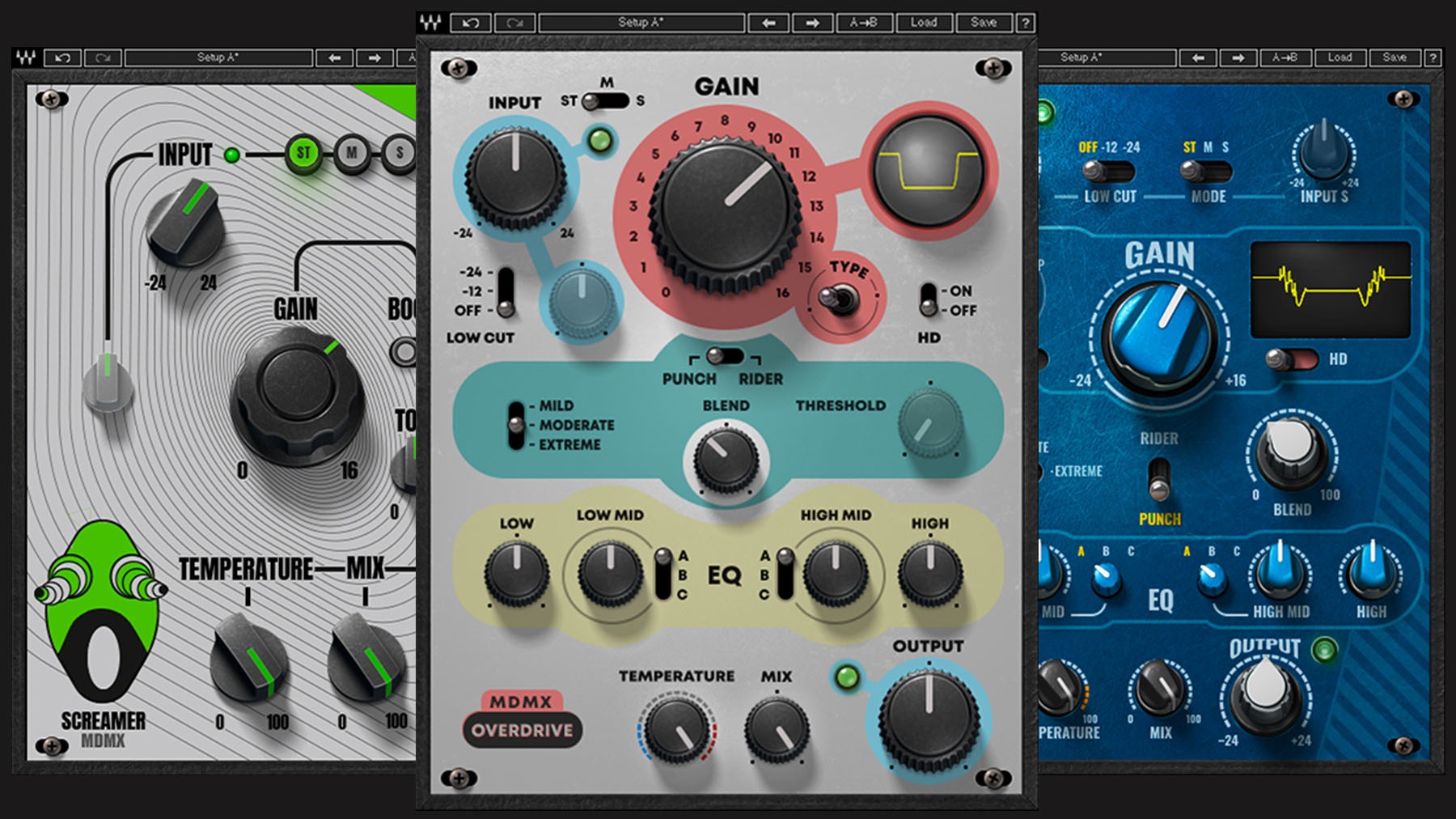Redo in the Screamer window toolbar
The width and height of the screenshot is (1456, 819).
[x=102, y=57]
